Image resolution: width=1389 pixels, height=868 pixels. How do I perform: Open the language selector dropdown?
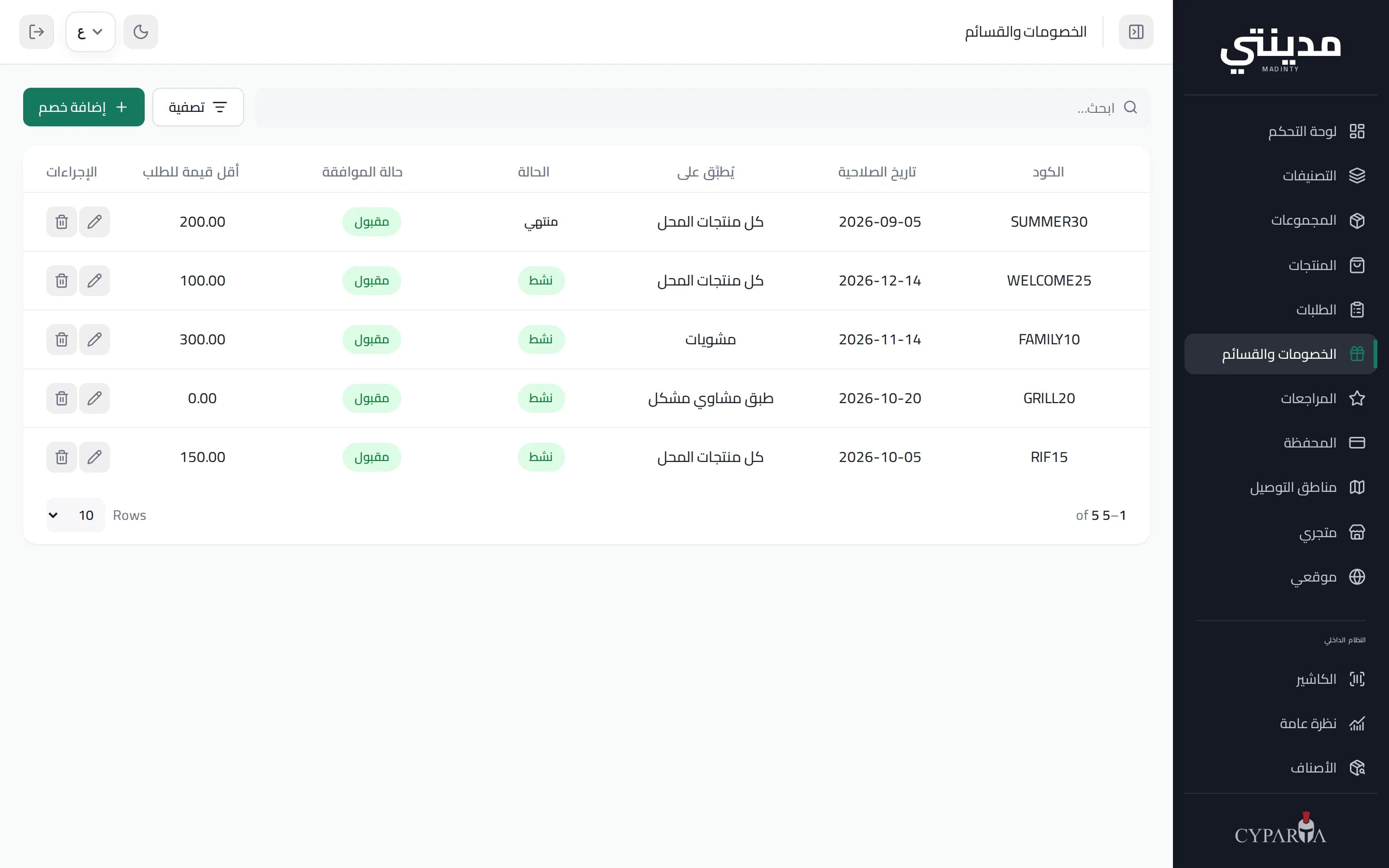(x=91, y=31)
